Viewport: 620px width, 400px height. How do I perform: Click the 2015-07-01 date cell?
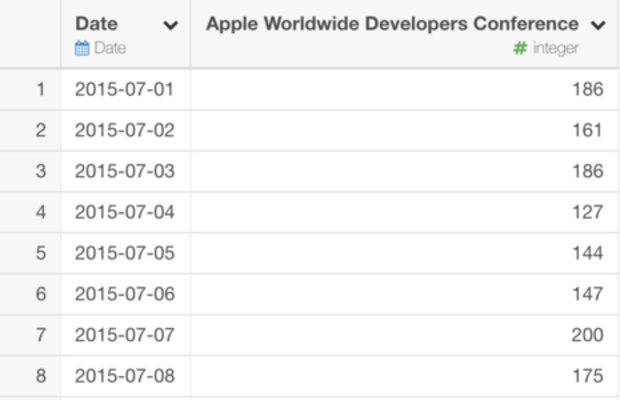point(125,89)
